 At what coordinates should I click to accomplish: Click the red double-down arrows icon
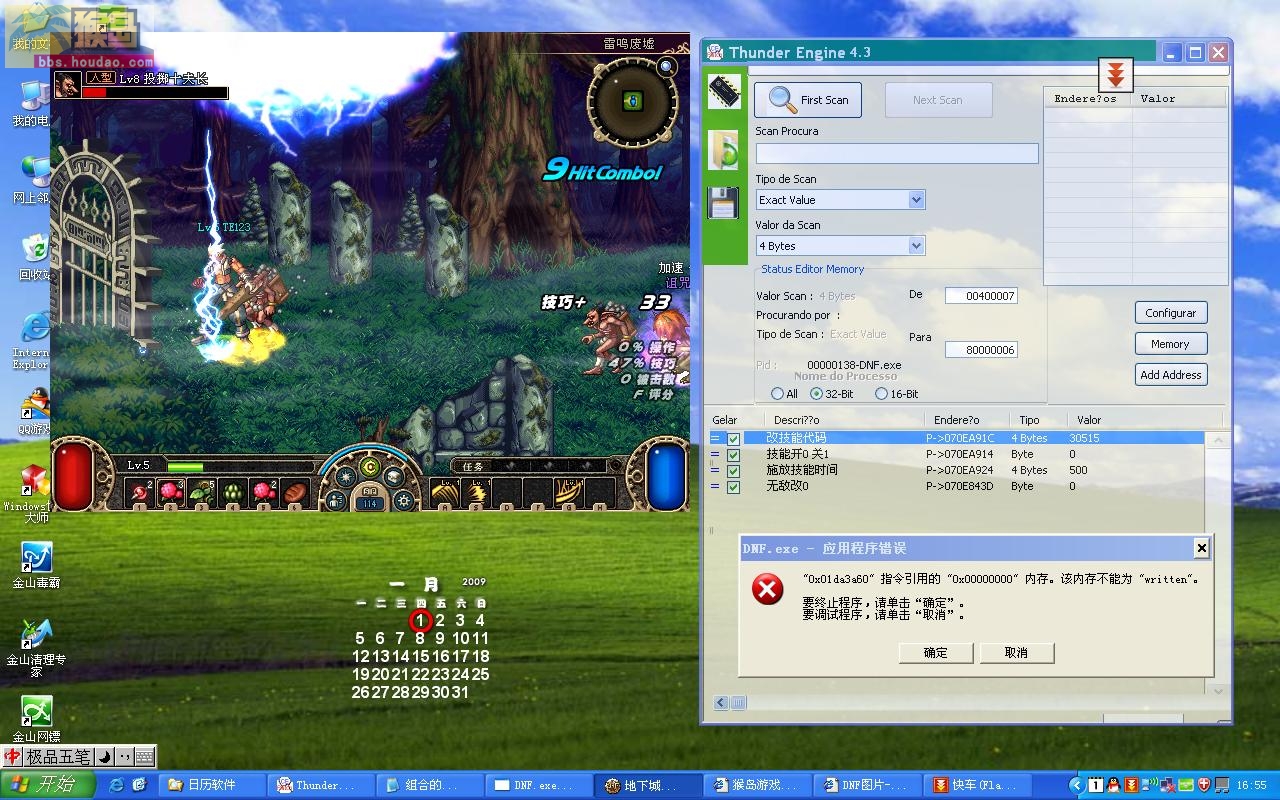(1116, 75)
